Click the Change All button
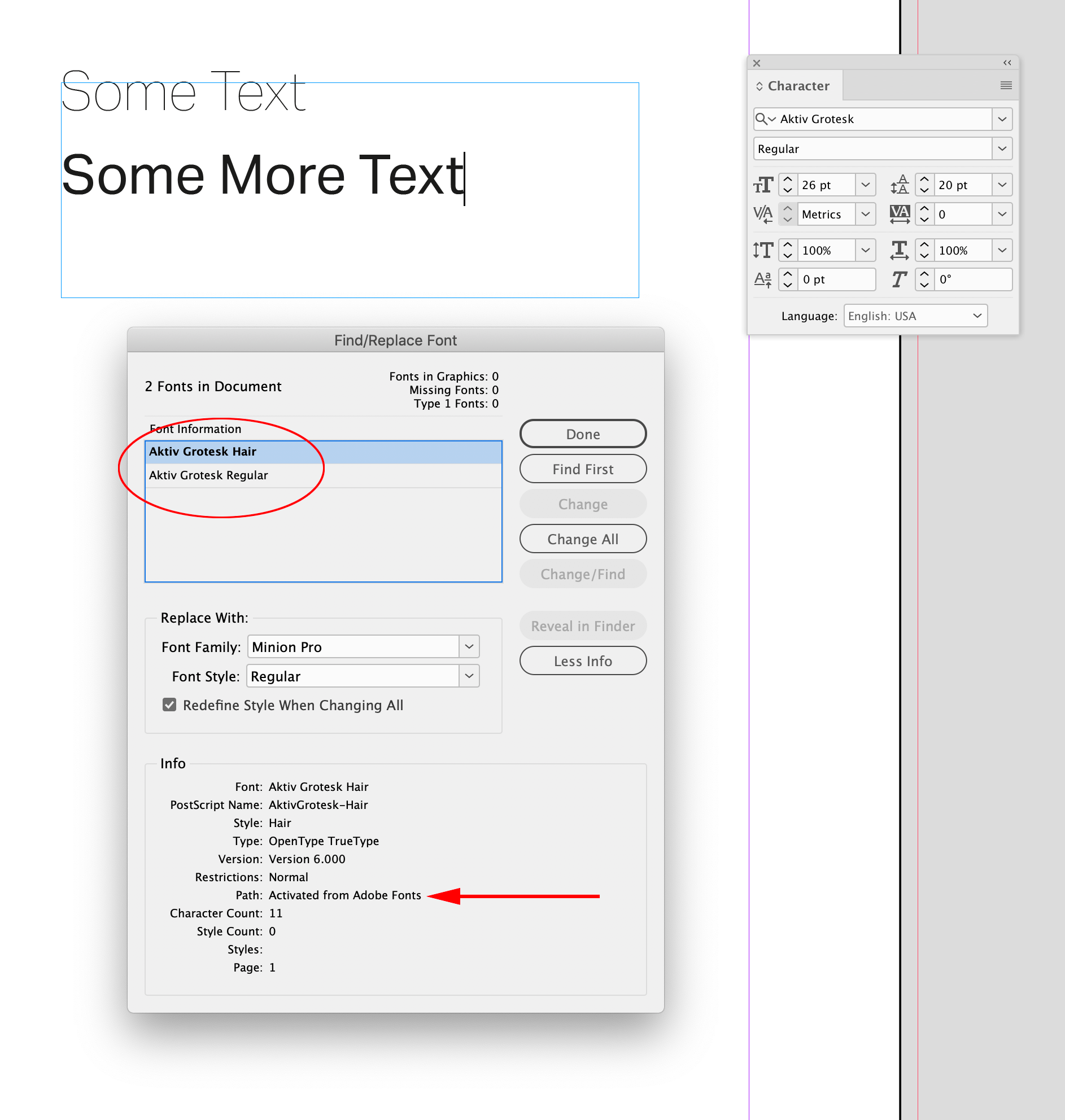This screenshot has height=1120, width=1065. (582, 539)
